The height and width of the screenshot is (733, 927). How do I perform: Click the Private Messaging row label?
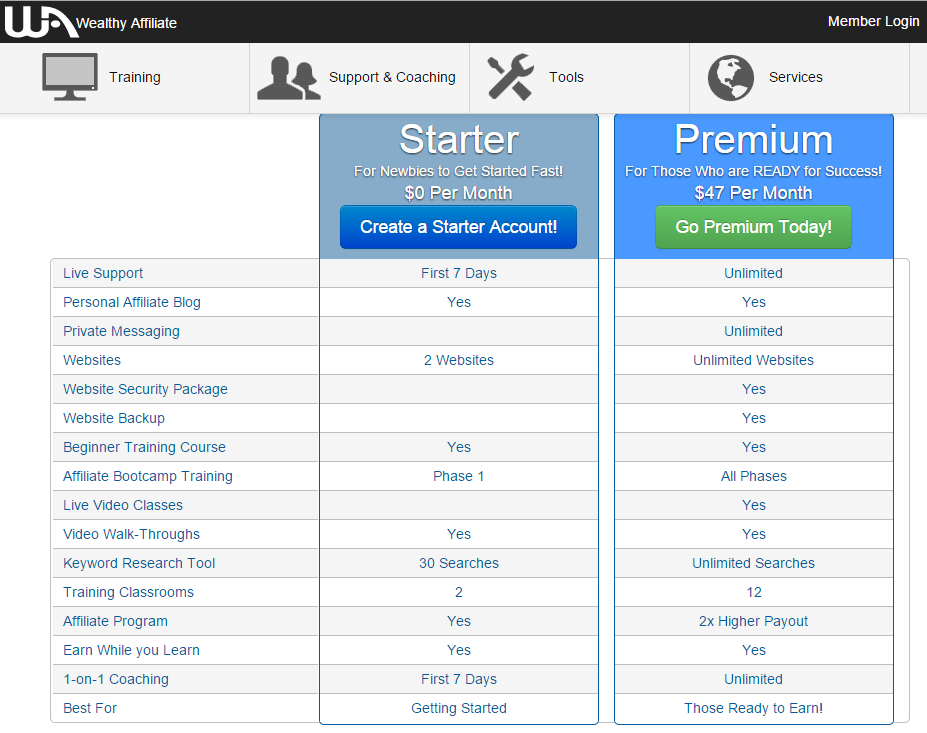click(x=121, y=331)
